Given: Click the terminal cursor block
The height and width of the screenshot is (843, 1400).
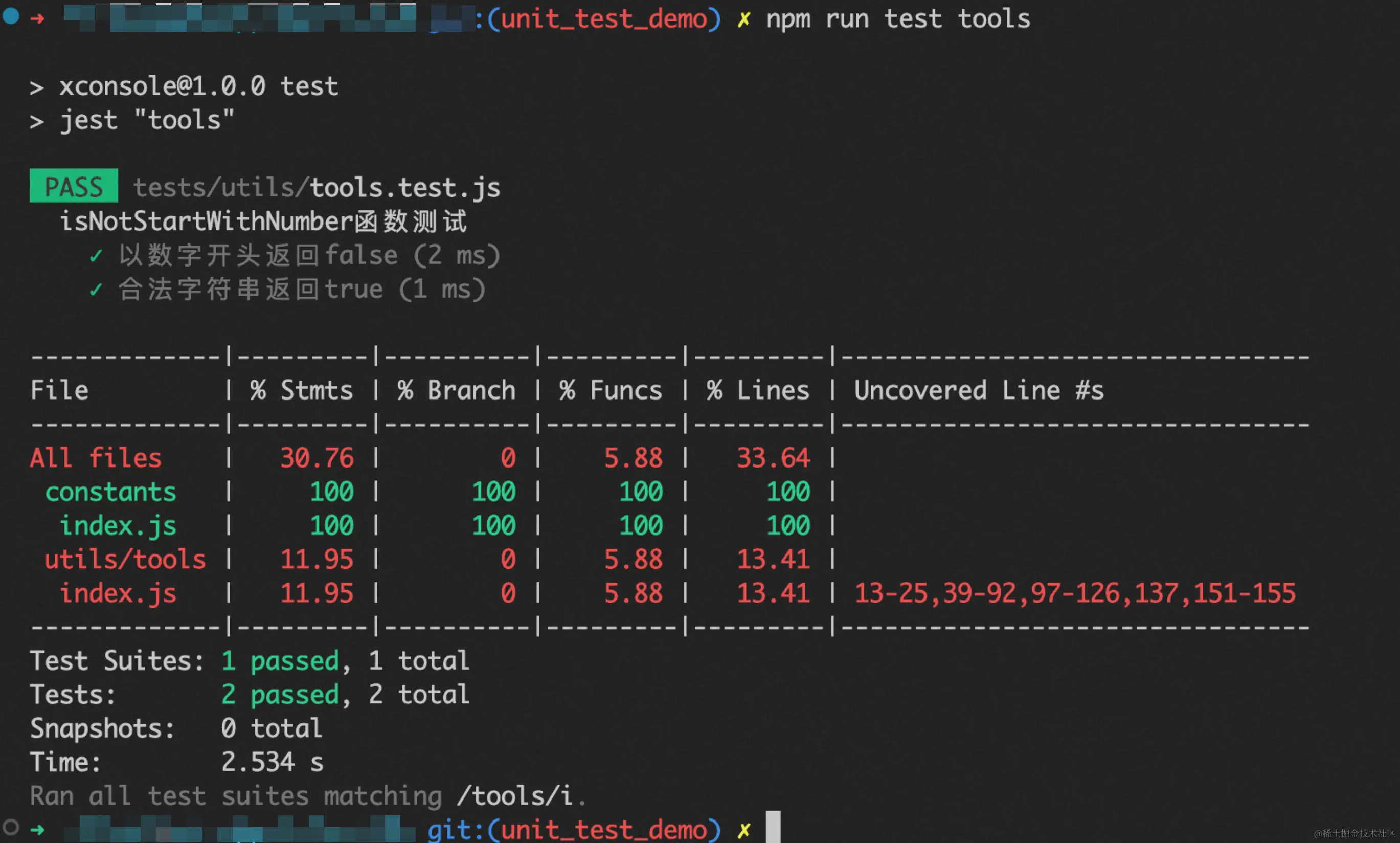Looking at the screenshot, I should coord(773,827).
